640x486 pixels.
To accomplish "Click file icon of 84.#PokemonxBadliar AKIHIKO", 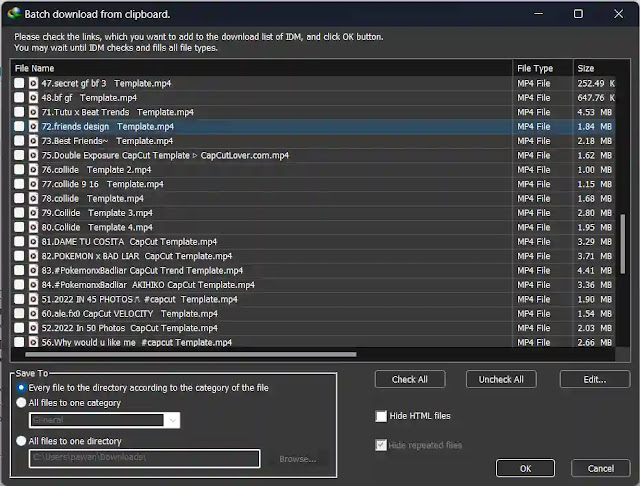I will (33, 284).
